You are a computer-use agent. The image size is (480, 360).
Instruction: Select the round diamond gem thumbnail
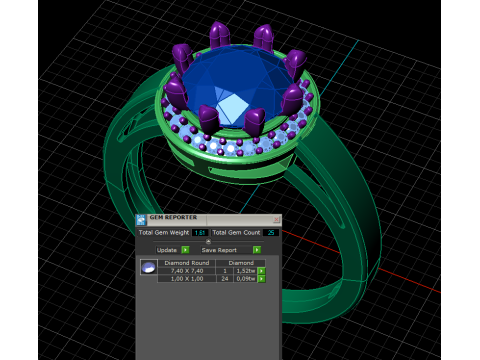click(x=148, y=267)
